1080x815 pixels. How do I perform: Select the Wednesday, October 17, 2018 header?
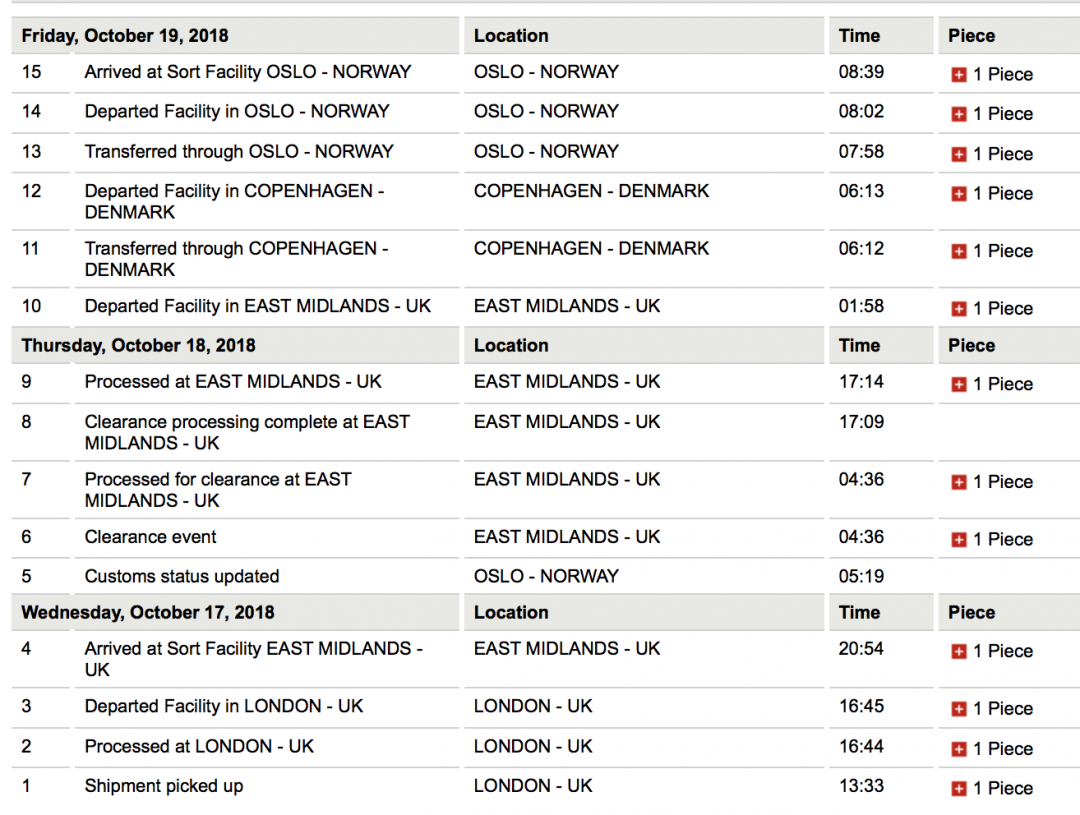(148, 613)
